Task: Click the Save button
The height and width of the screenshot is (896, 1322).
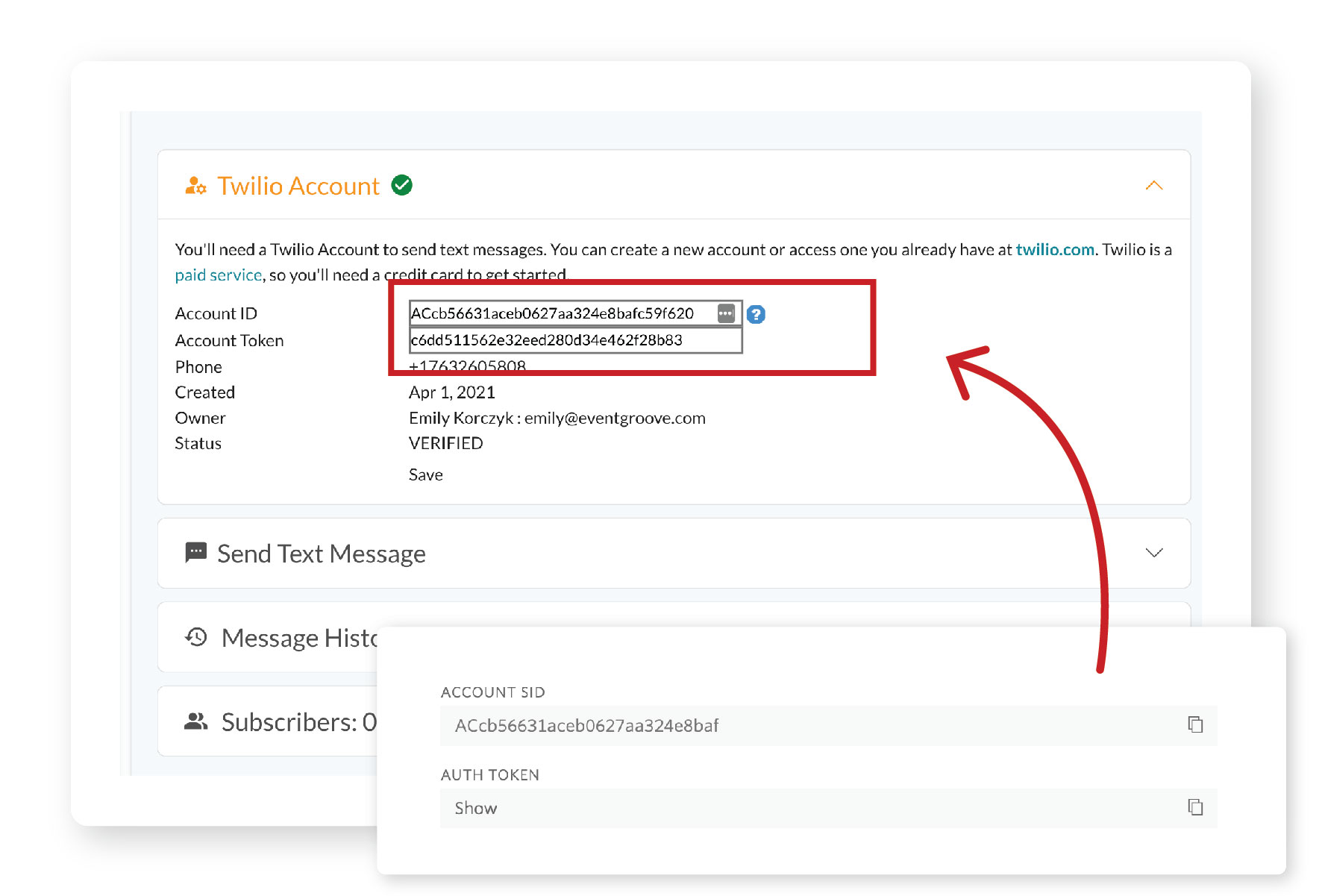Action: 425,474
